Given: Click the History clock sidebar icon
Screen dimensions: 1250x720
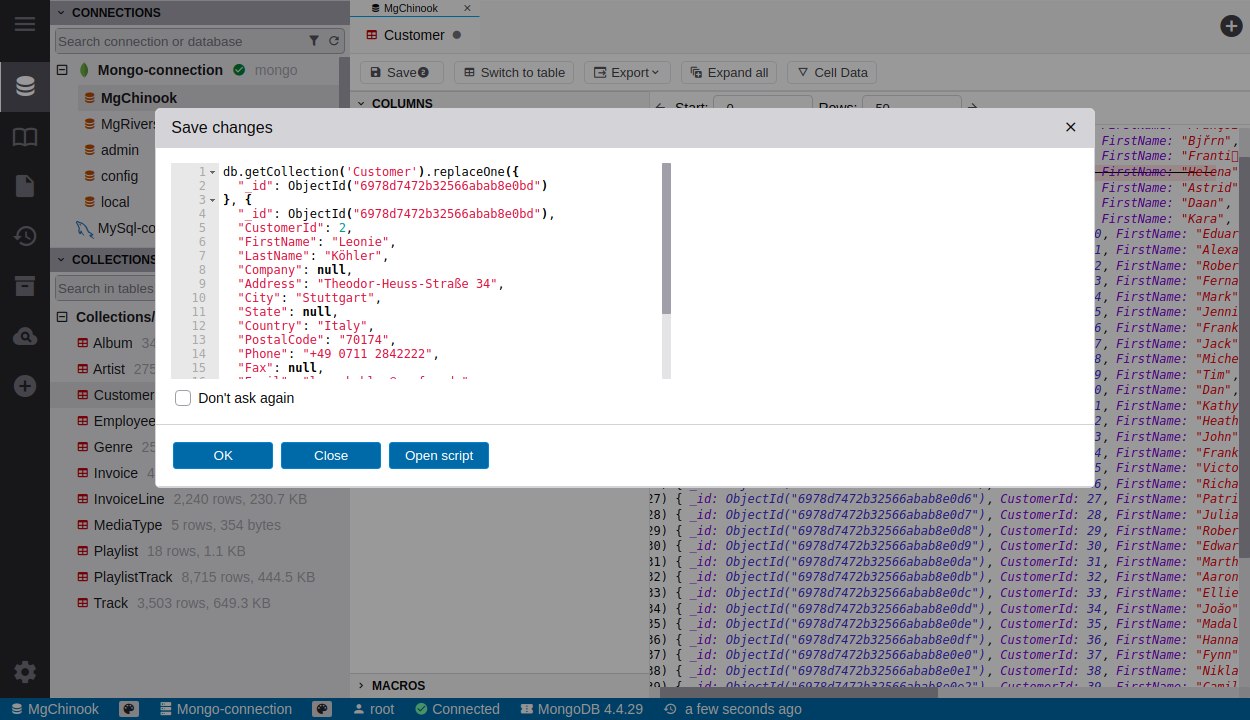Looking at the screenshot, I should [25, 236].
